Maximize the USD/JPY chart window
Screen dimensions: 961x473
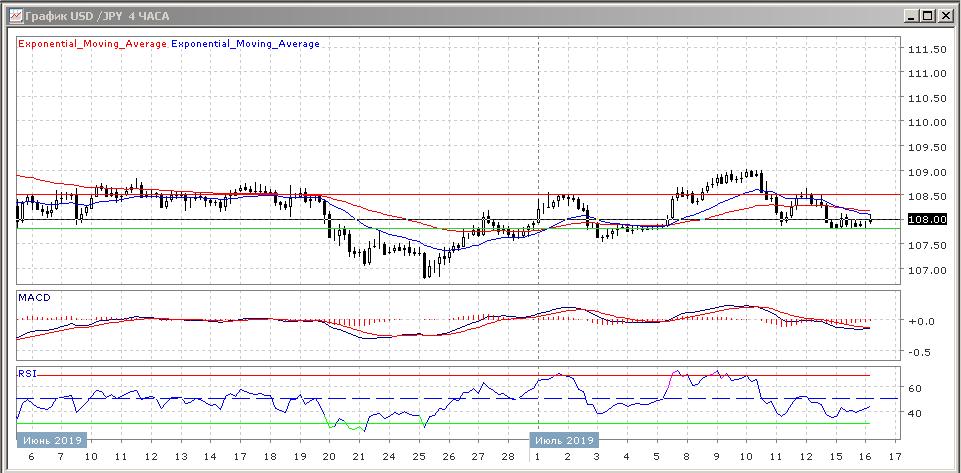tap(929, 15)
